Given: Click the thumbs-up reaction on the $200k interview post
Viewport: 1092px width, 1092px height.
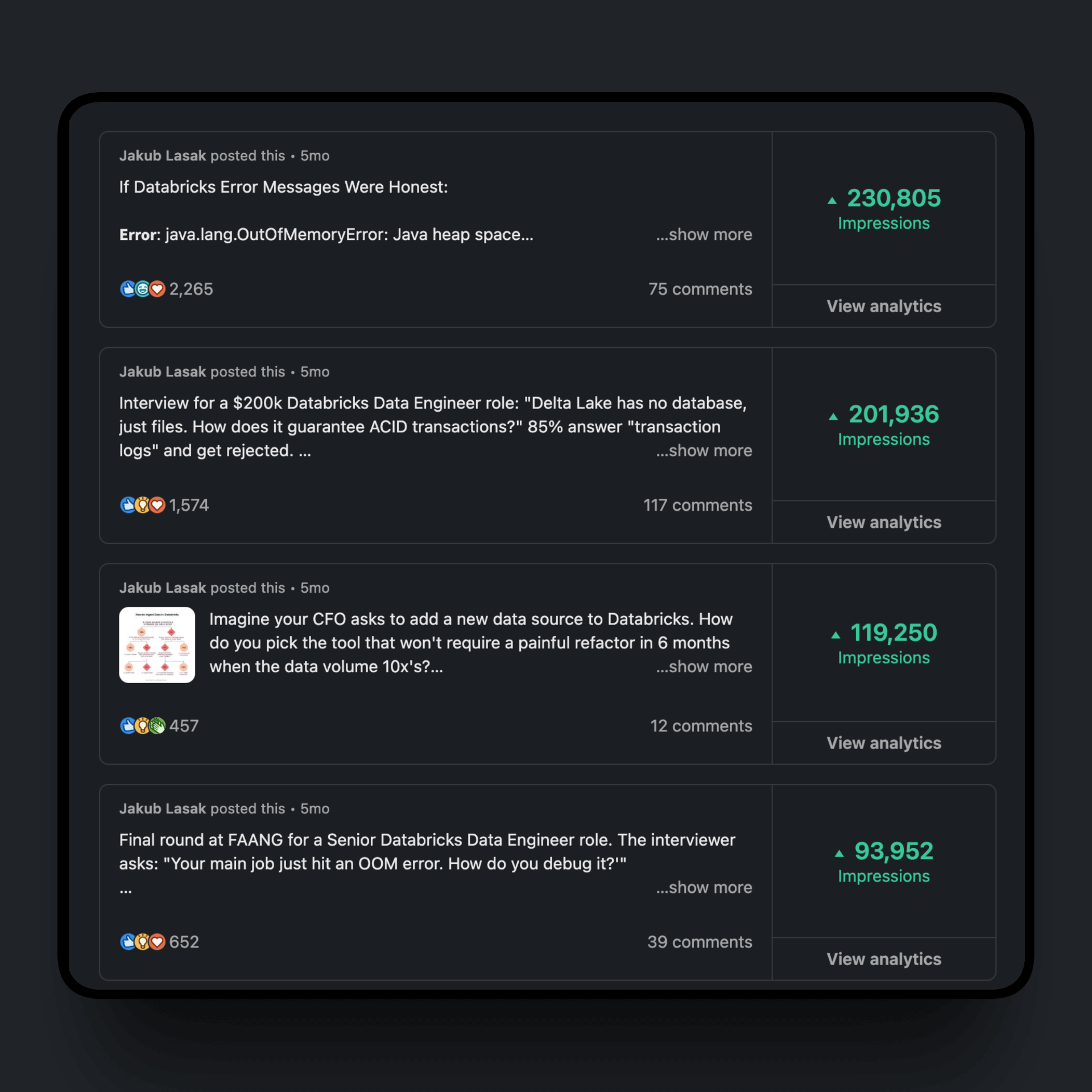Looking at the screenshot, I should pos(128,505).
